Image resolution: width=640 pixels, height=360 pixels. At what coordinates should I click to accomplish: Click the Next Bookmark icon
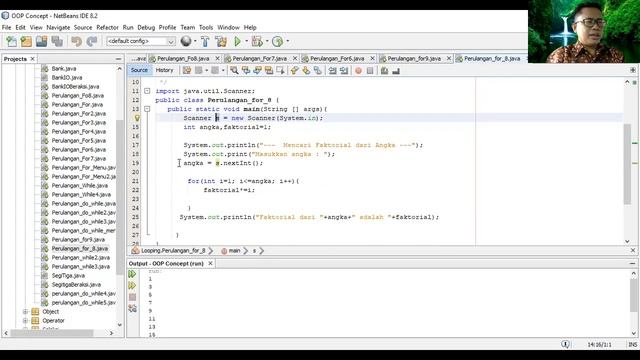[x=306, y=71]
